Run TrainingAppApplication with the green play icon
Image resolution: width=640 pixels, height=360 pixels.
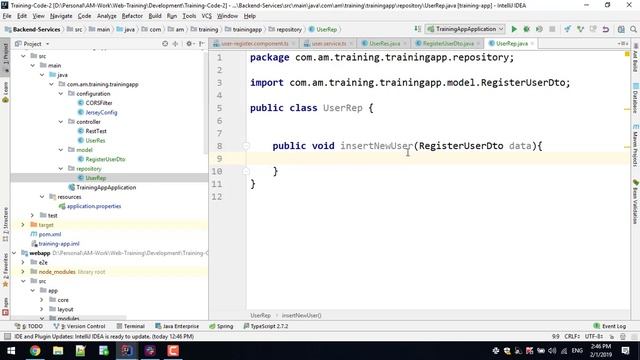pos(514,29)
